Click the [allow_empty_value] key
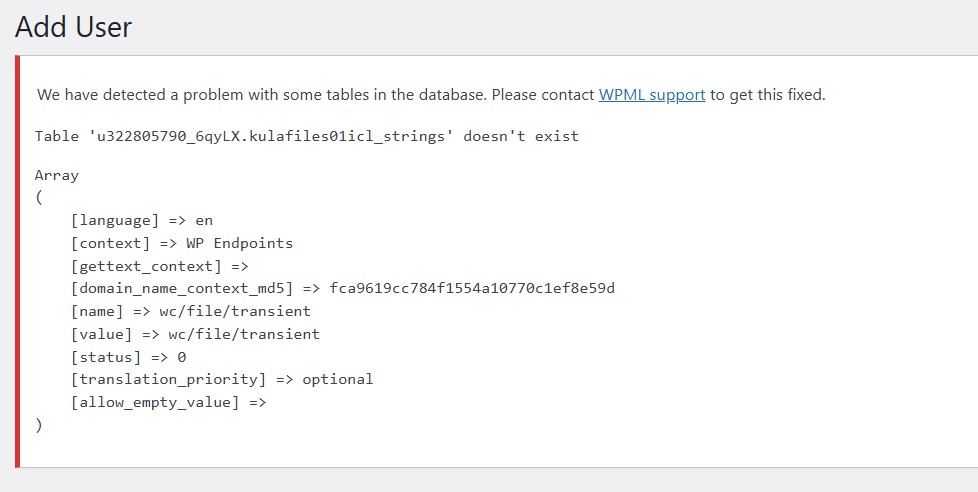This screenshot has width=978, height=492. coord(155,403)
